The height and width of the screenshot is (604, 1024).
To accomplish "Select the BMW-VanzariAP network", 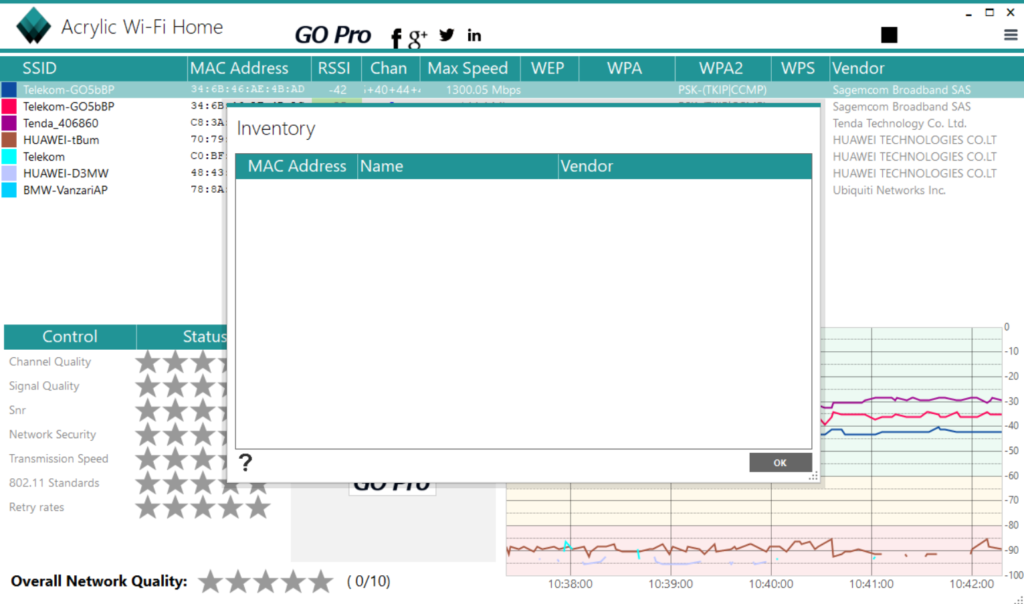I will (x=65, y=190).
